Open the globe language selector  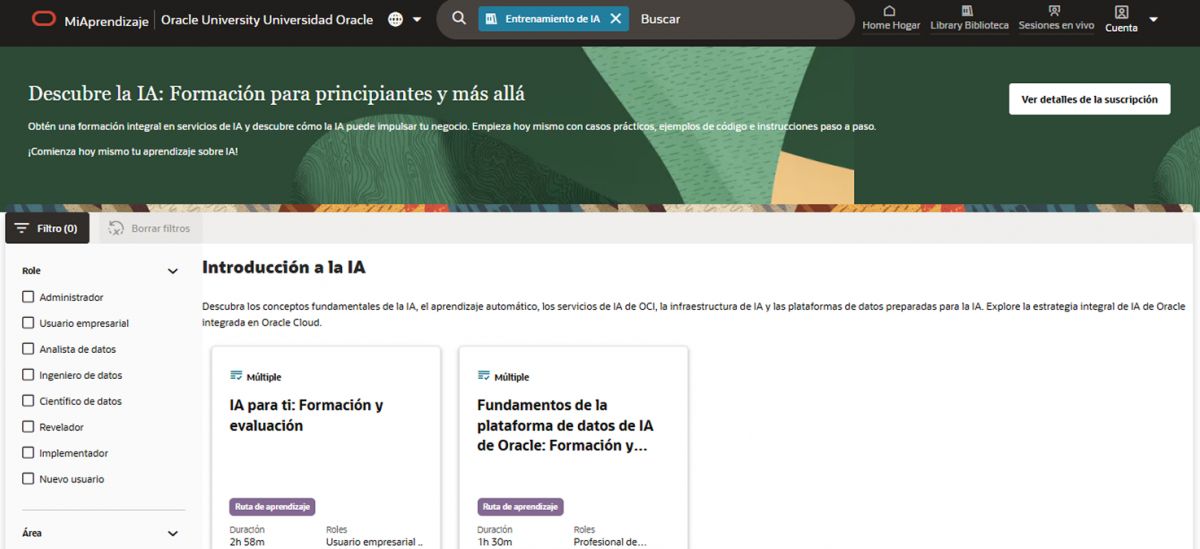tap(396, 19)
